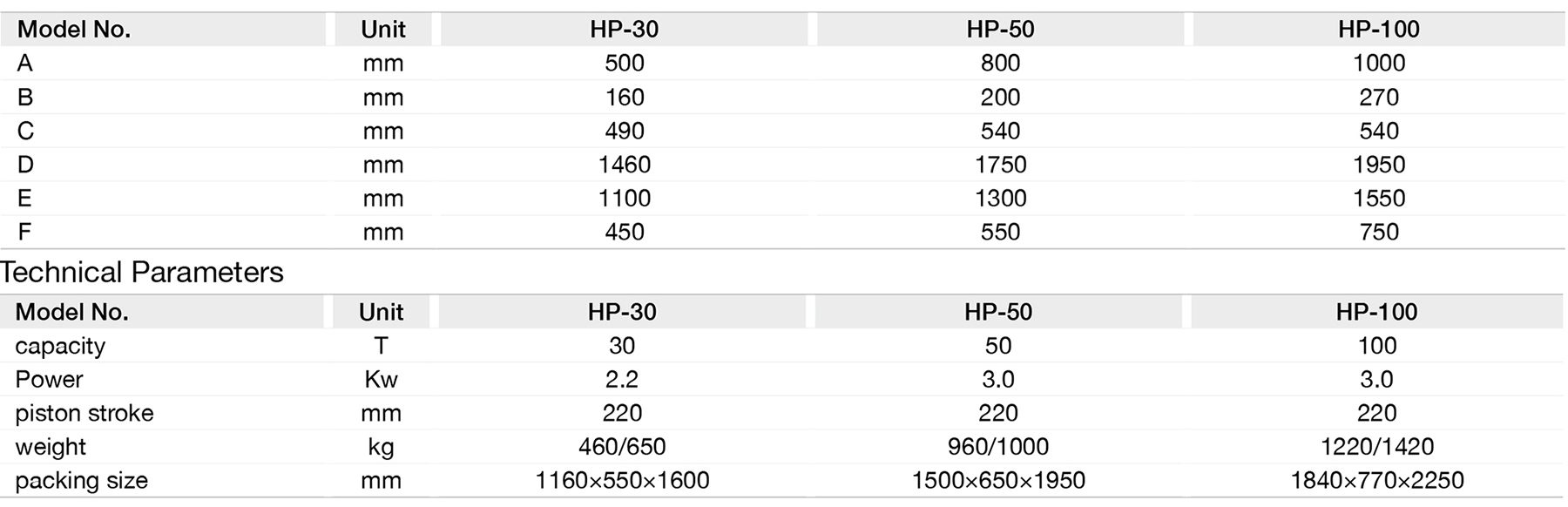Click the row label F
The width and height of the screenshot is (1568, 507).
[x=24, y=233]
